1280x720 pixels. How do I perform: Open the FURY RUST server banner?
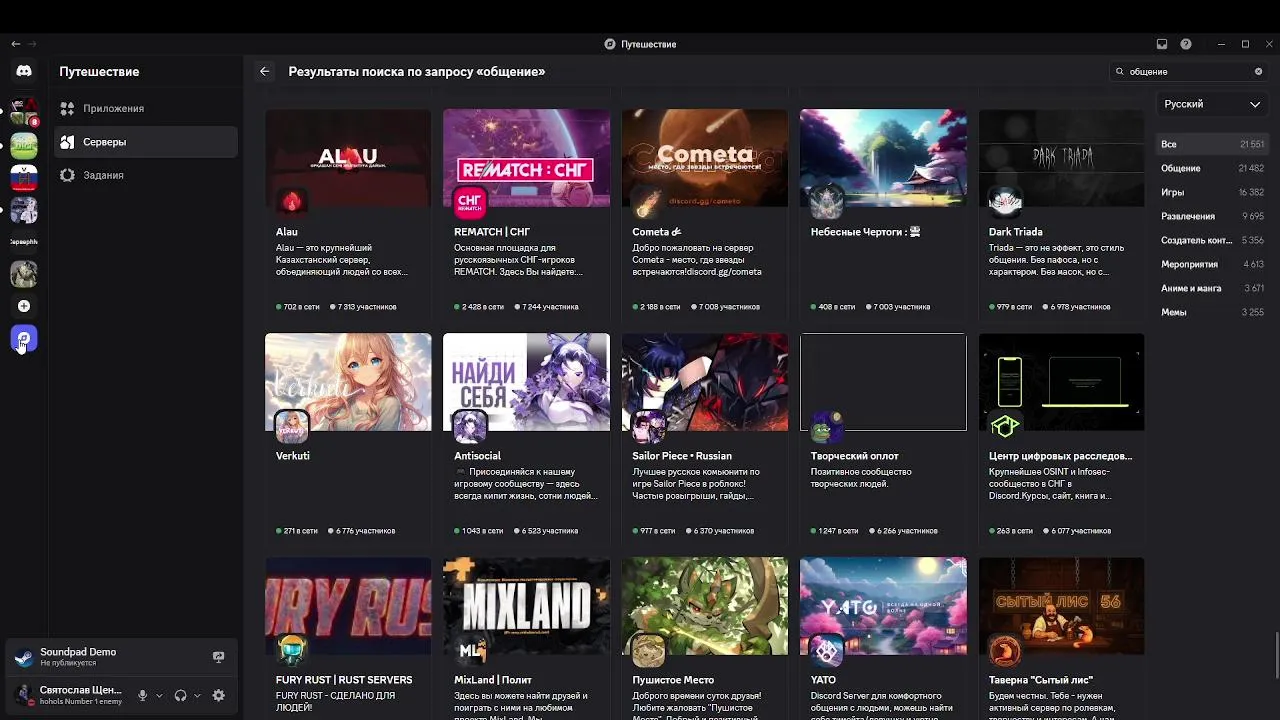click(348, 606)
